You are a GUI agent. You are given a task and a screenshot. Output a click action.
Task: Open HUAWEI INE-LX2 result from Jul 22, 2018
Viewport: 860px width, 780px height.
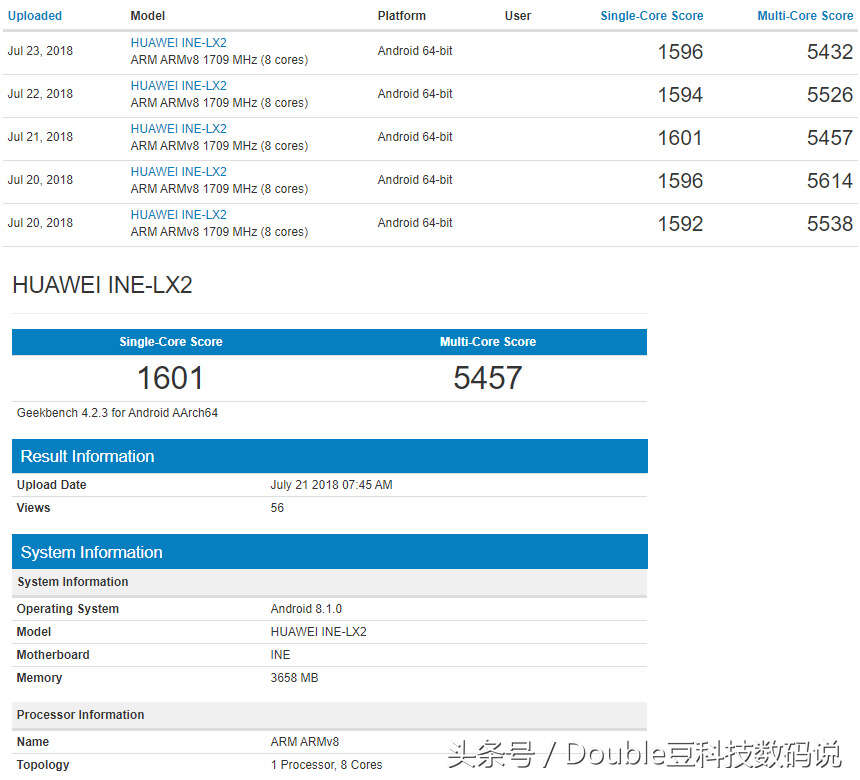pyautogui.click(x=178, y=86)
